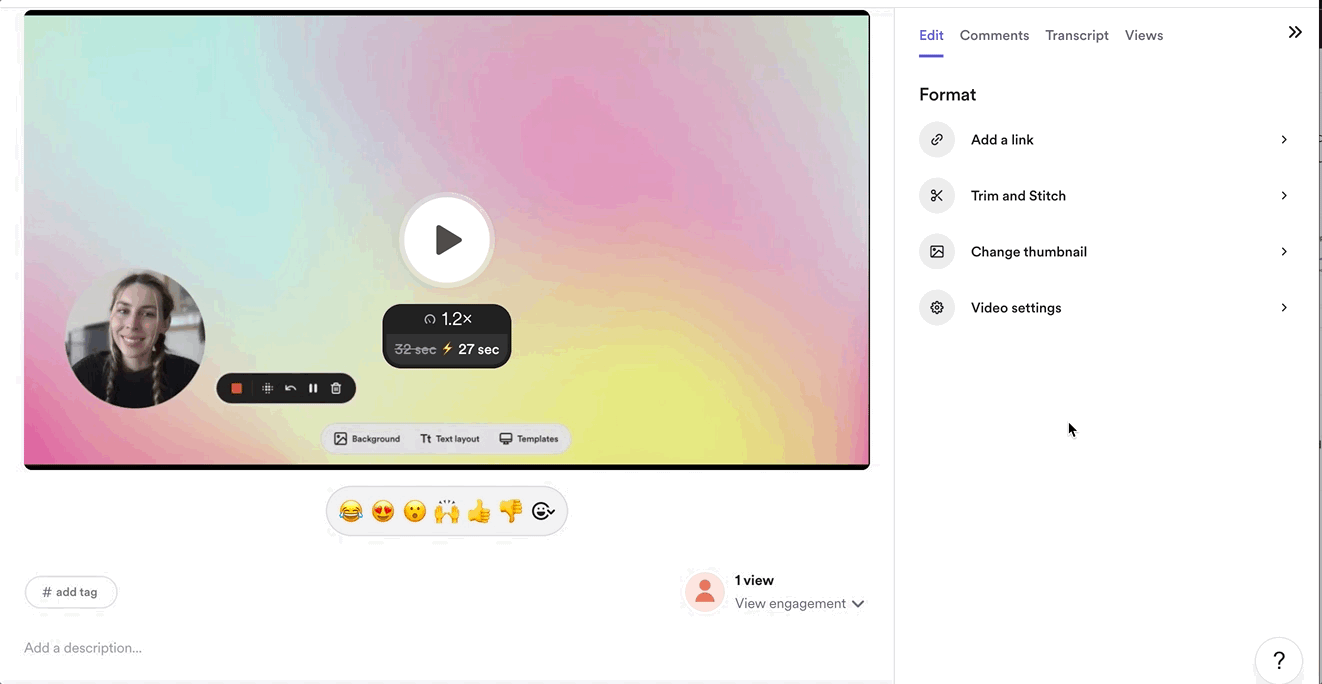React with the thumbs up emoji
Viewport: 1322px width, 684px height.
click(x=479, y=512)
